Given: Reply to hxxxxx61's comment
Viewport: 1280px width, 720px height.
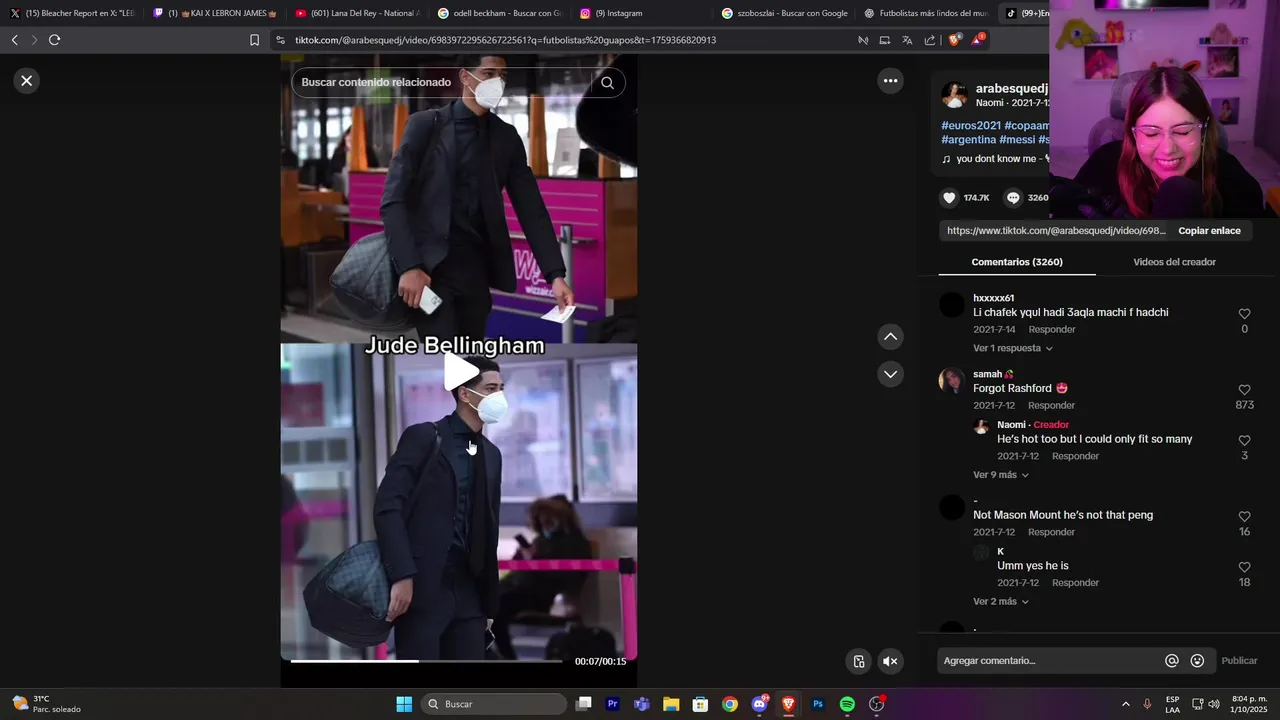Looking at the screenshot, I should 1052,330.
